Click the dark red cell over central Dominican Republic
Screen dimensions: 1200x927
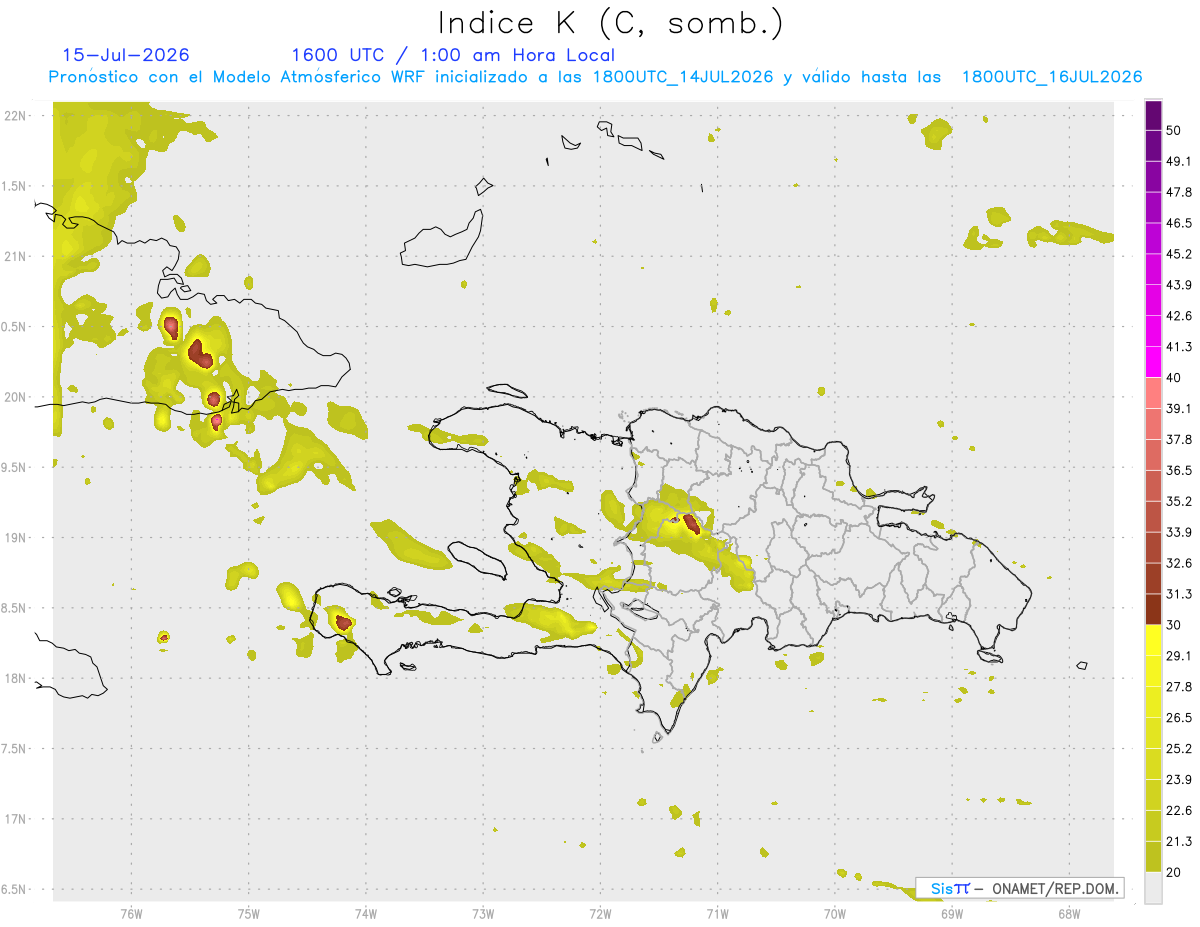(691, 523)
